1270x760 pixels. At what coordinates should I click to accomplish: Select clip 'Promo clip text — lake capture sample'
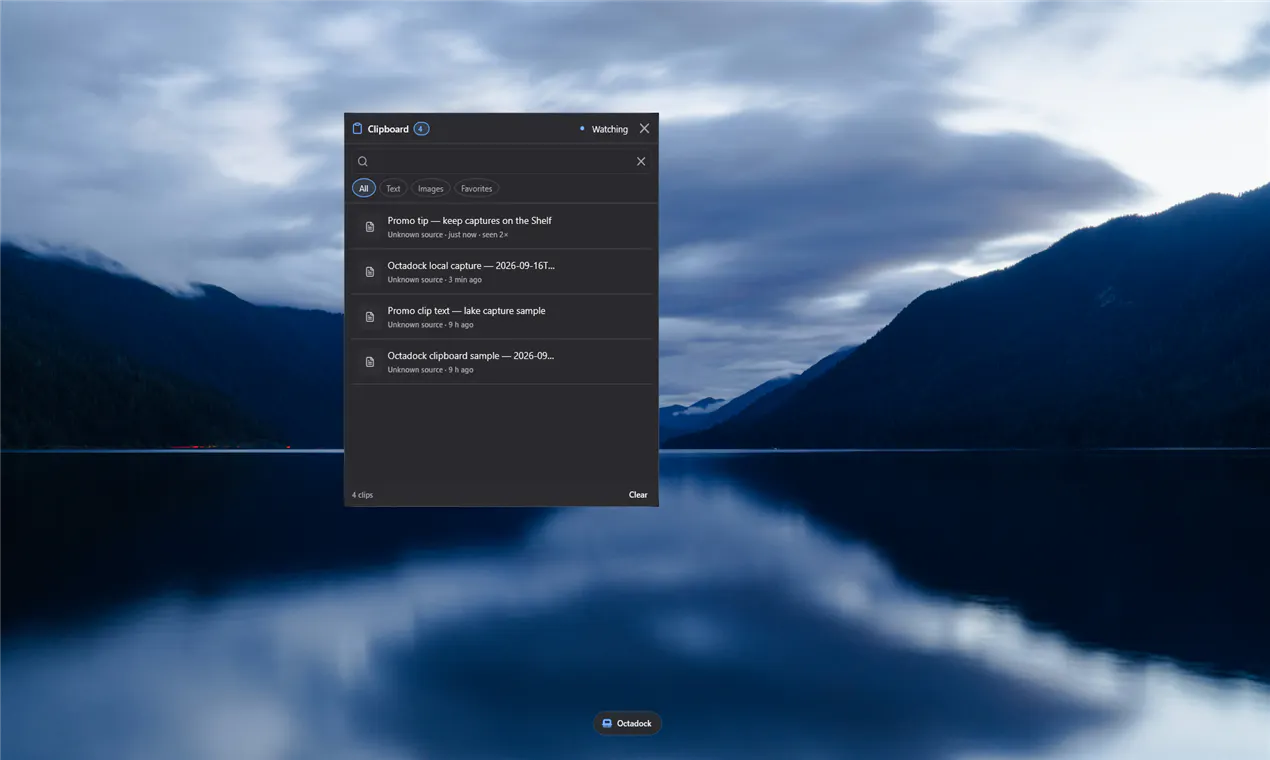pyautogui.click(x=502, y=317)
